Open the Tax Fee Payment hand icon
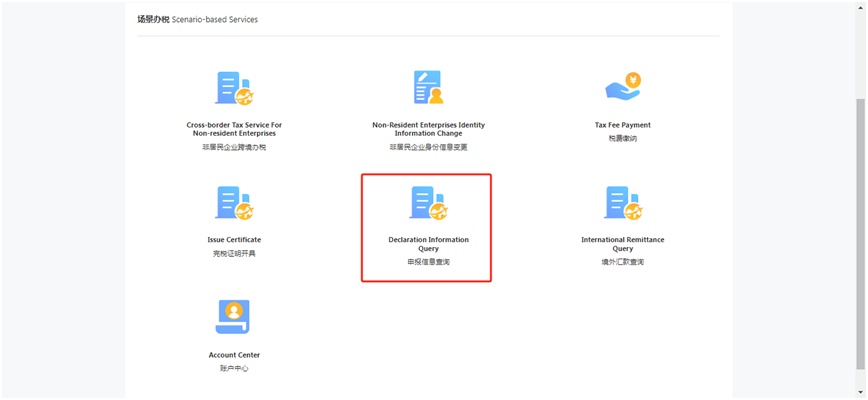 (623, 87)
